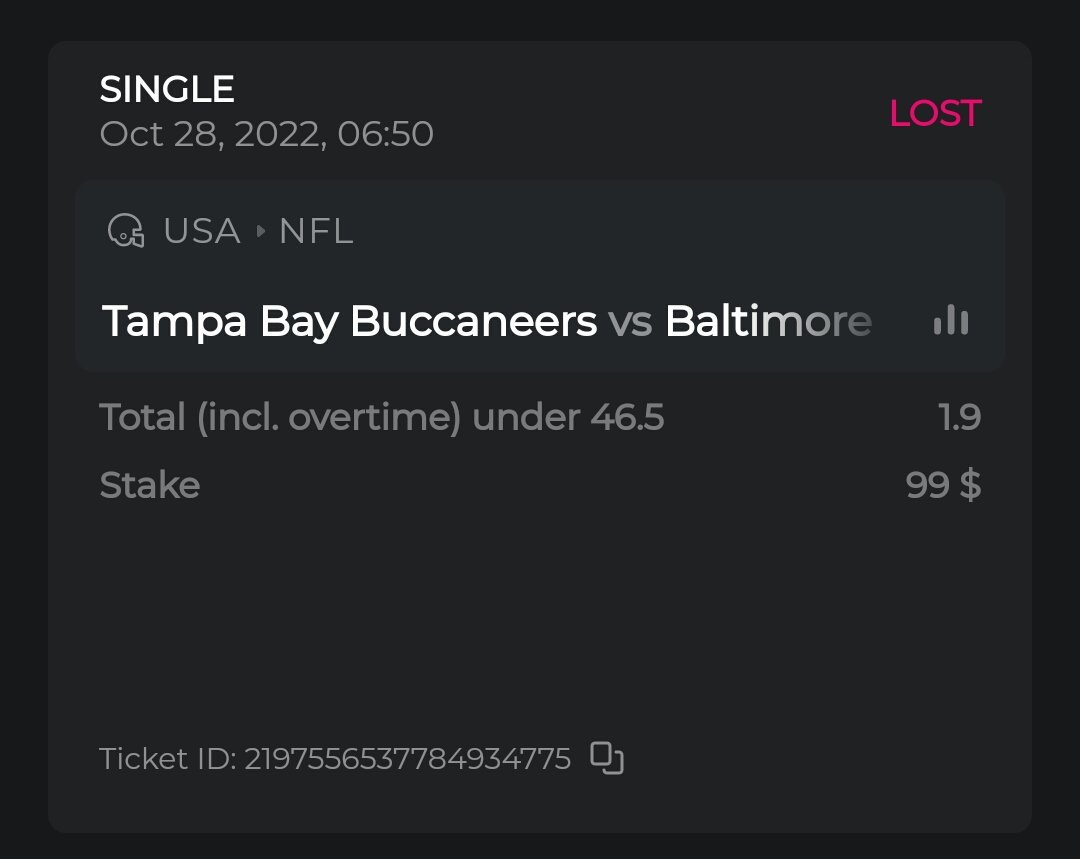The width and height of the screenshot is (1080, 859).
Task: Select the Tampa Bay Buccaneers team name
Action: [349, 322]
